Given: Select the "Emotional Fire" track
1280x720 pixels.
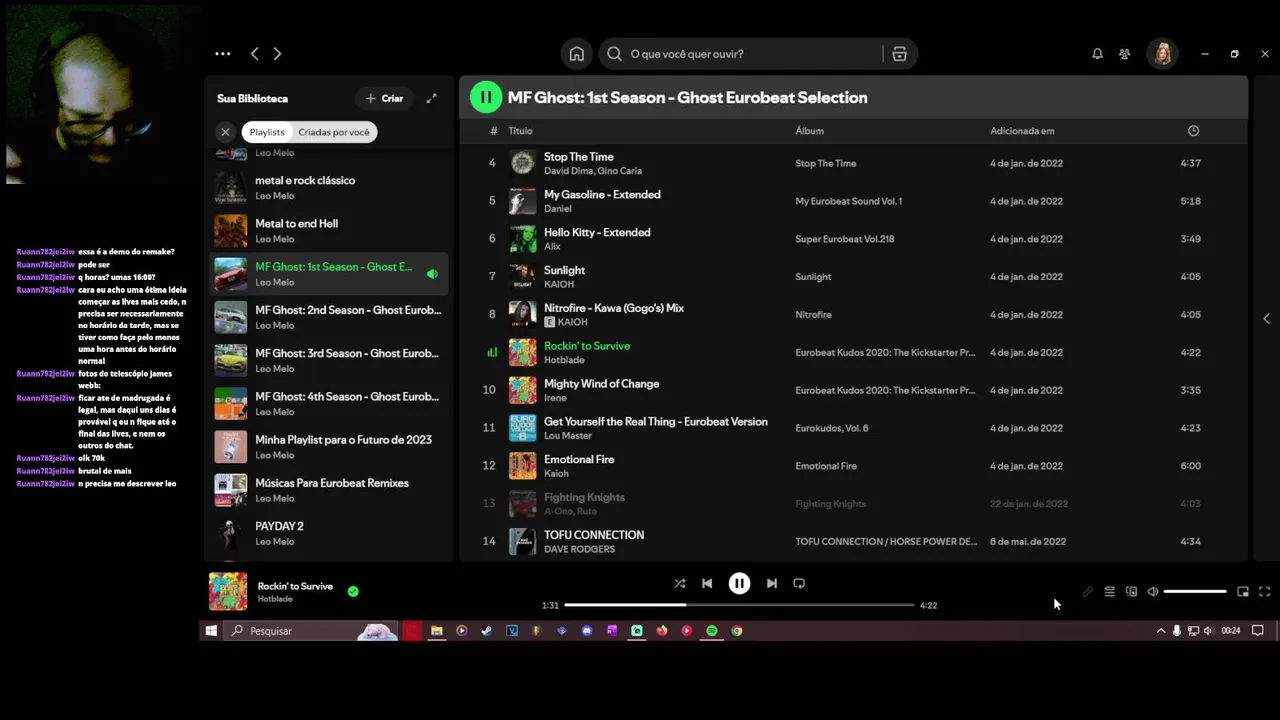Looking at the screenshot, I should point(853,466).
